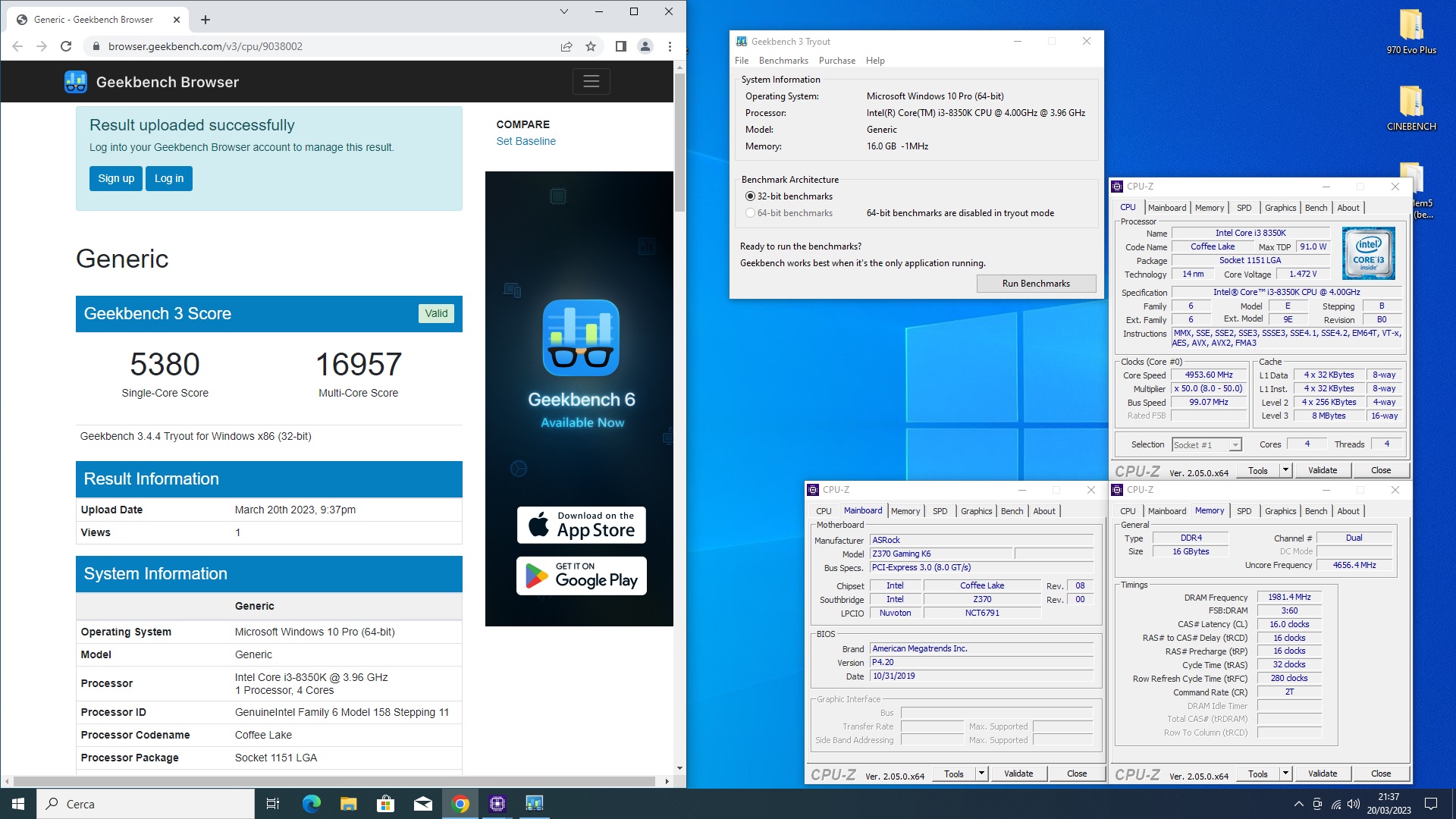The image size is (1456, 819).
Task: Open Benchmarks menu in Geekbench 3
Action: [783, 61]
